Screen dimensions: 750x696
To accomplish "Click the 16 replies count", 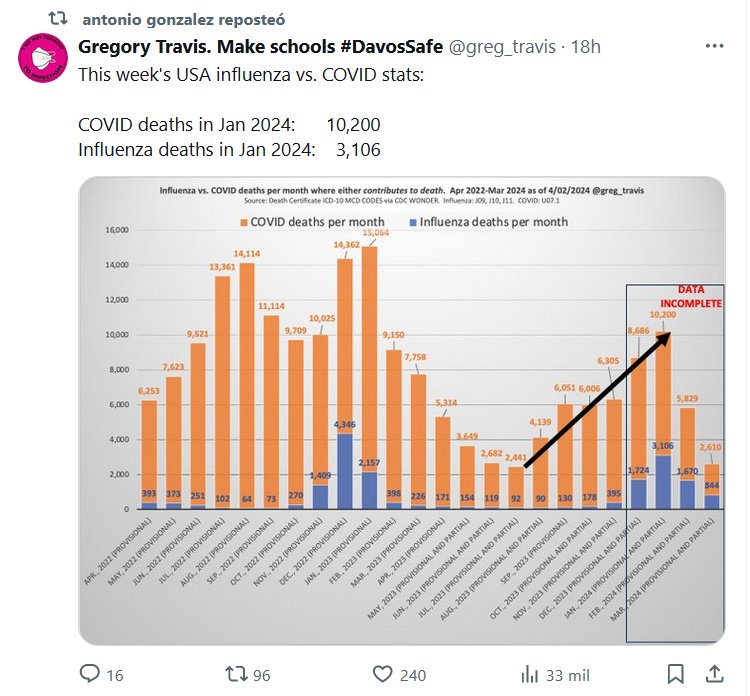I will 114,675.
